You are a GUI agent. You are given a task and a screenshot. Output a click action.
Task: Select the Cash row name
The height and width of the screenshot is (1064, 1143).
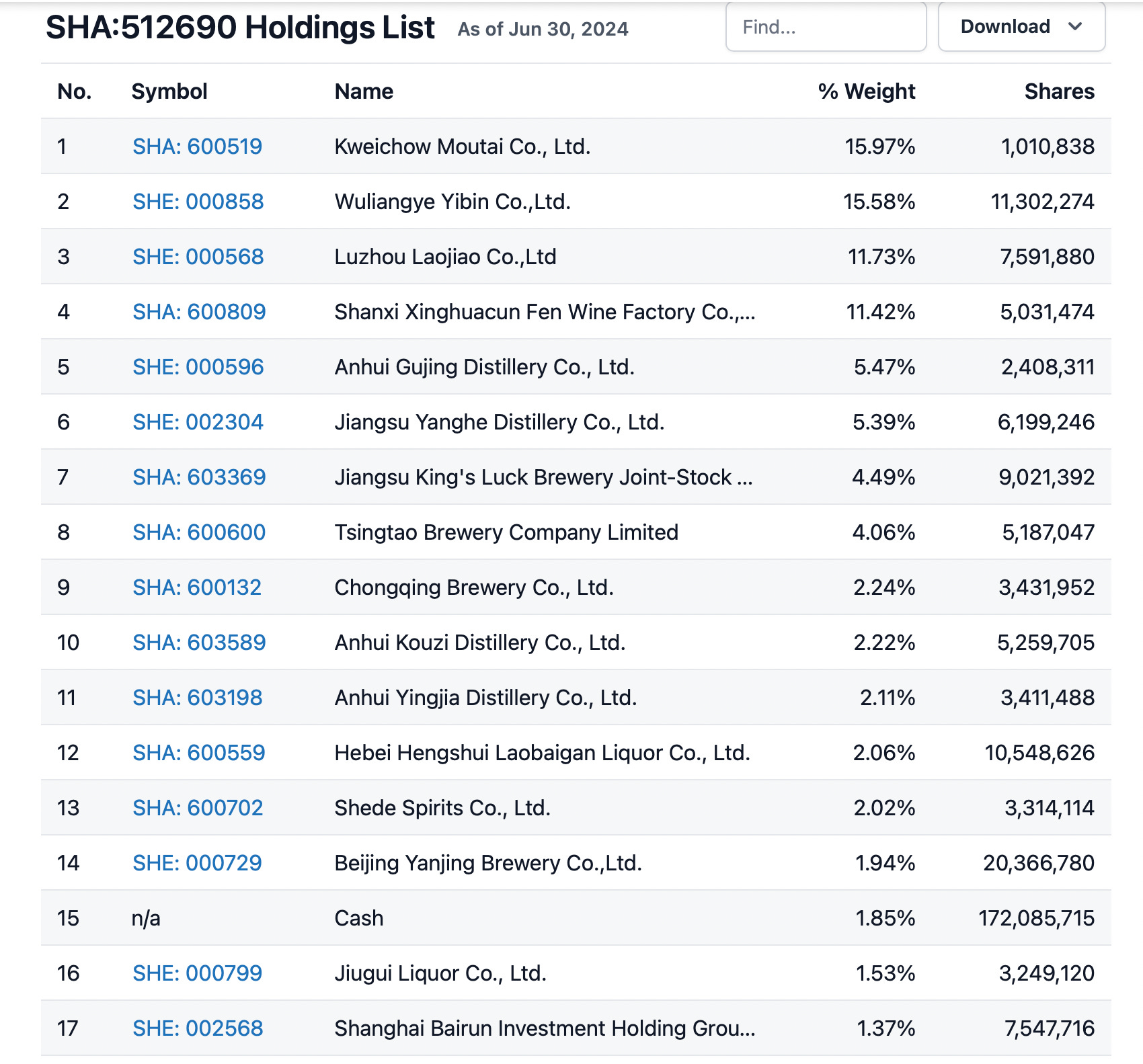tap(359, 918)
